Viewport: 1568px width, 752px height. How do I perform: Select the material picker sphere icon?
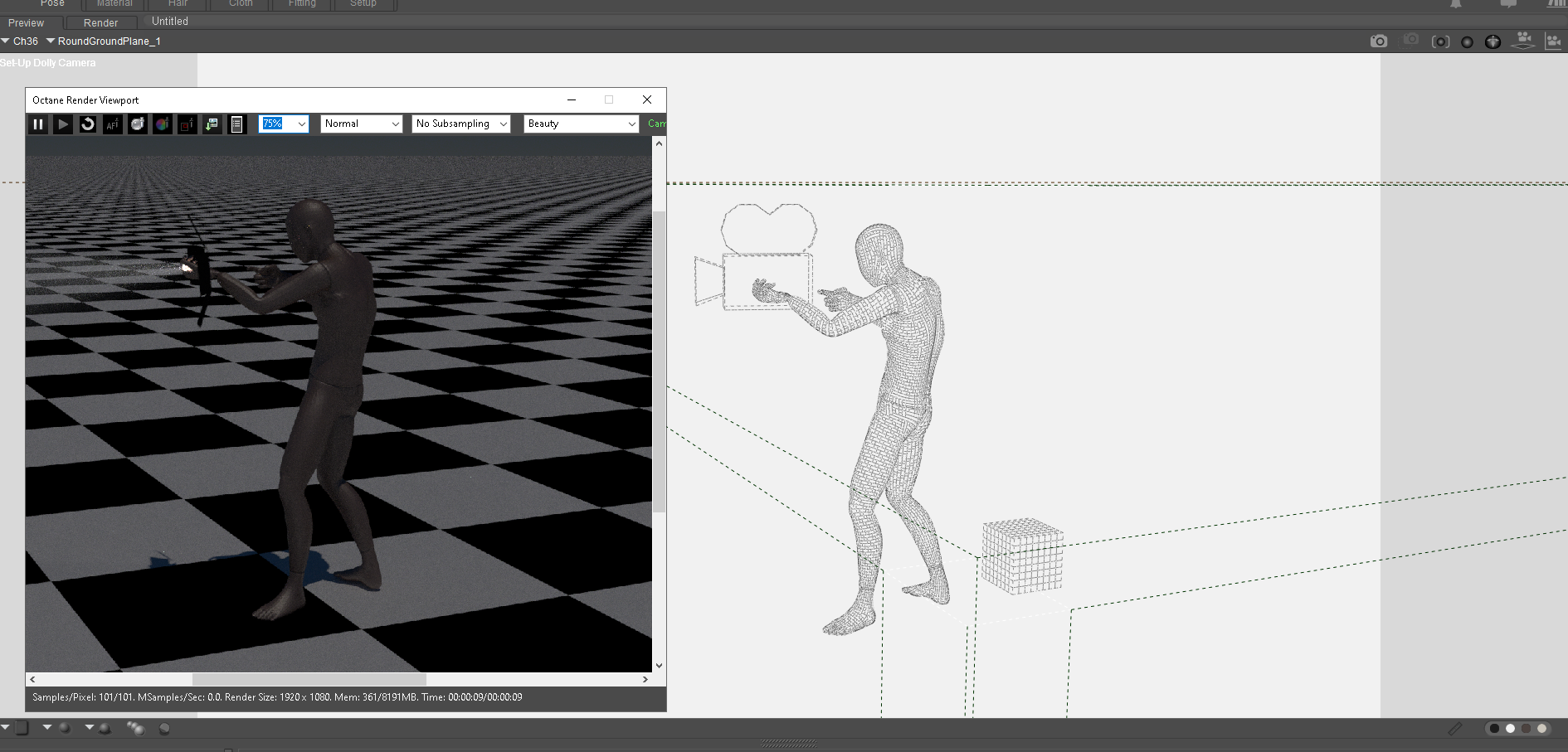point(138,124)
